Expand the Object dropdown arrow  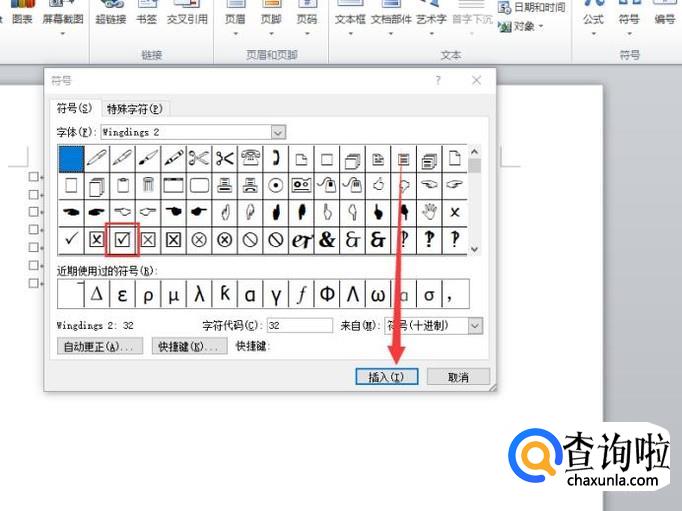541,27
